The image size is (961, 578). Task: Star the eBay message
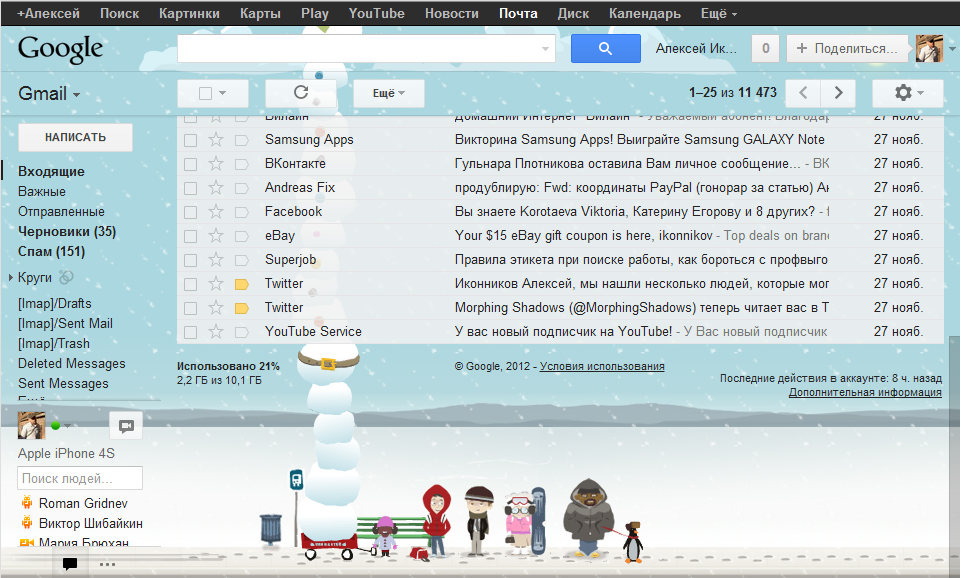point(216,236)
